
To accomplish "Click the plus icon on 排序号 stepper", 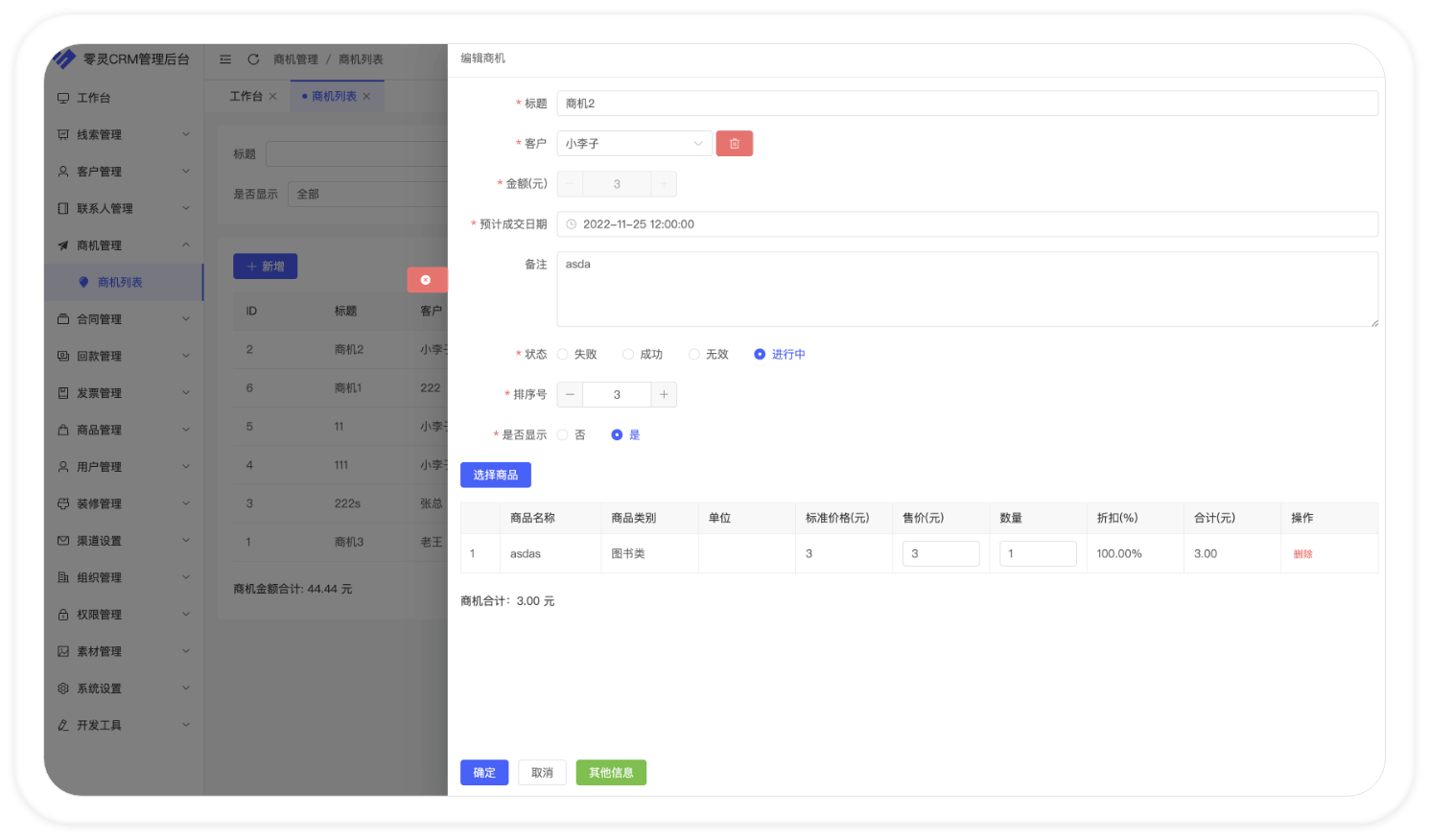I will click(664, 395).
